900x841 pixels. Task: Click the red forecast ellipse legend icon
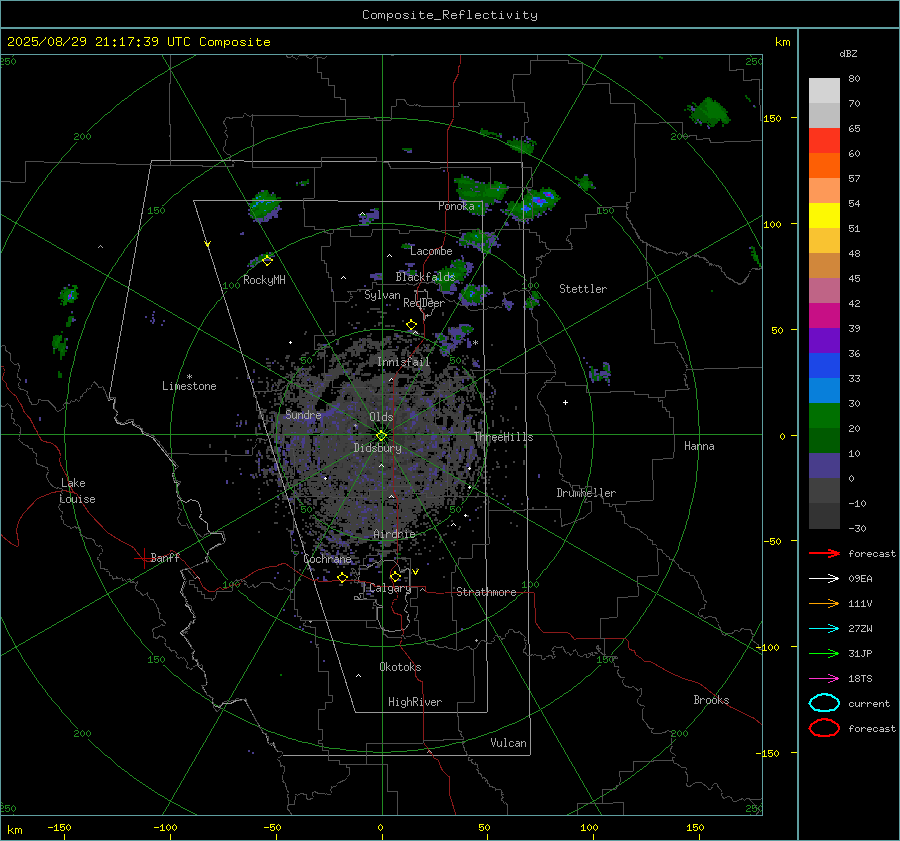pos(824,728)
